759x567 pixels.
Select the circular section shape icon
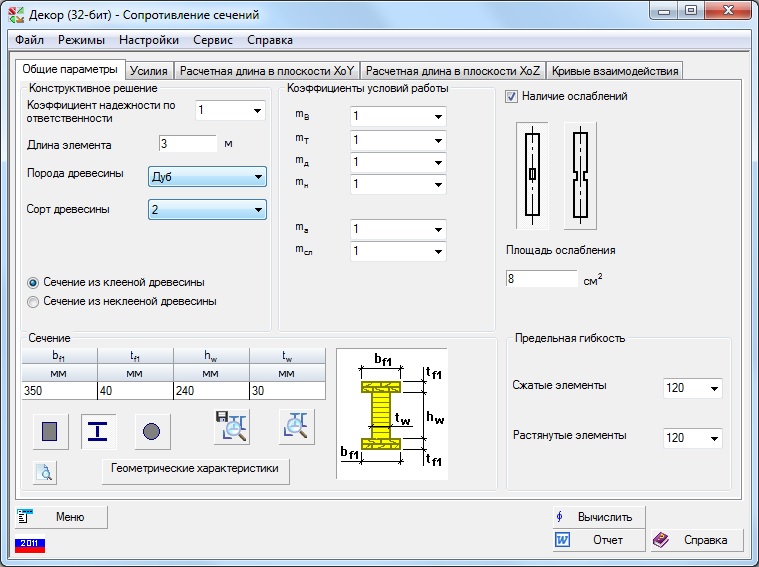point(152,431)
